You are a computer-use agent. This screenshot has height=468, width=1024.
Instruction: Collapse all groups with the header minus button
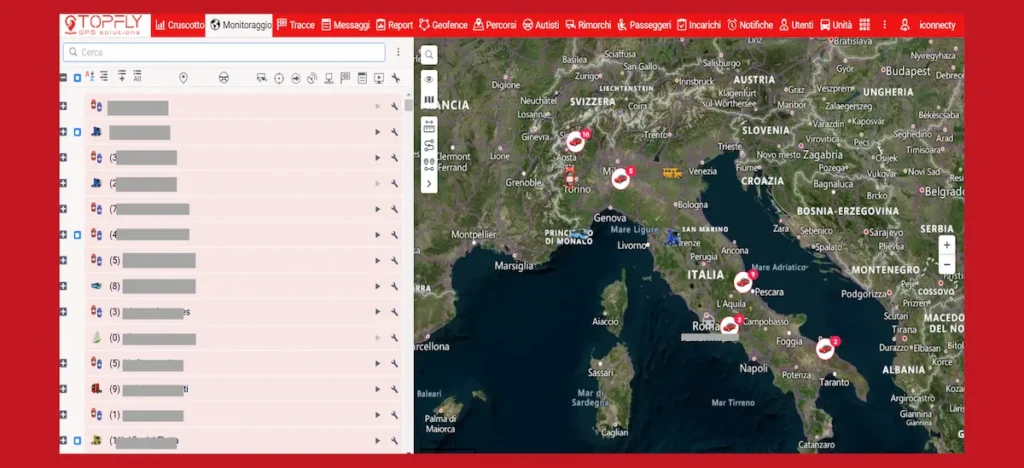tap(63, 78)
